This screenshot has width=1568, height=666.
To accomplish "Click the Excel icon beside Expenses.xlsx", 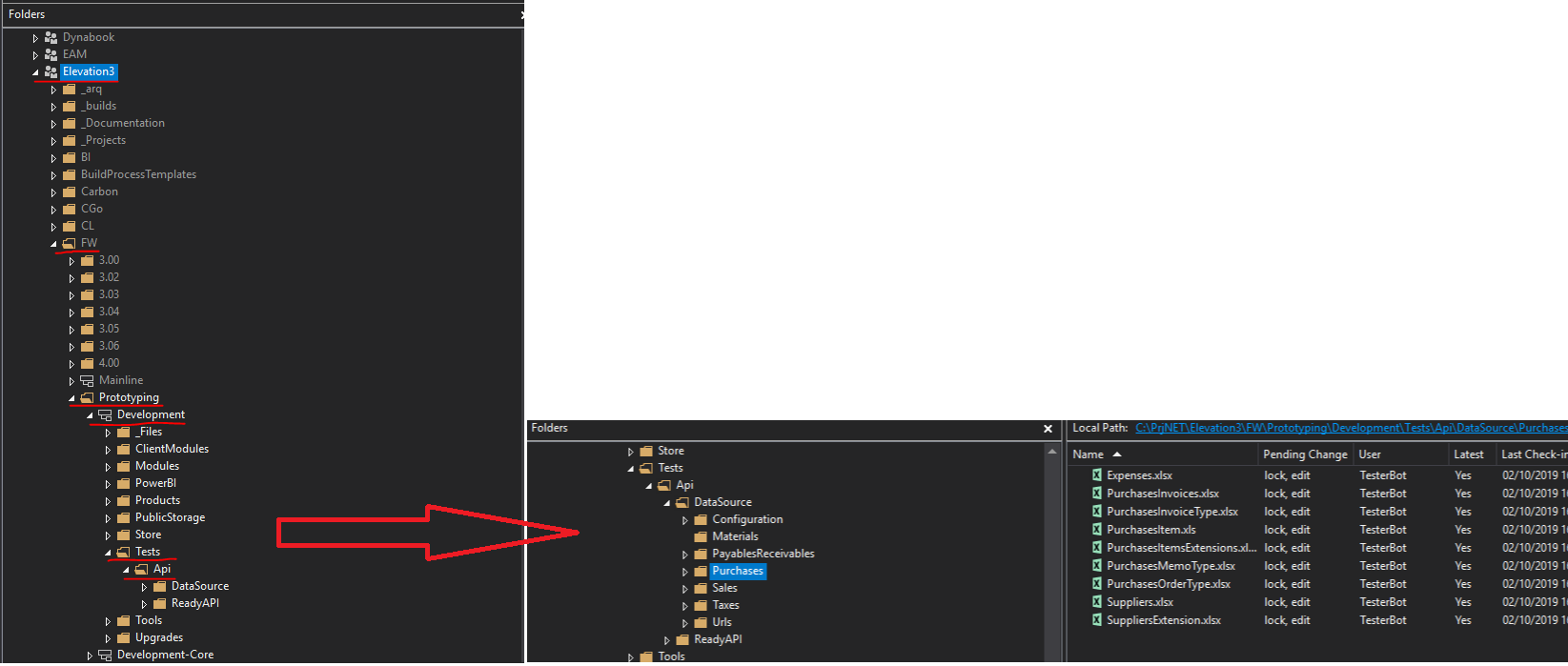I will tap(1097, 475).
